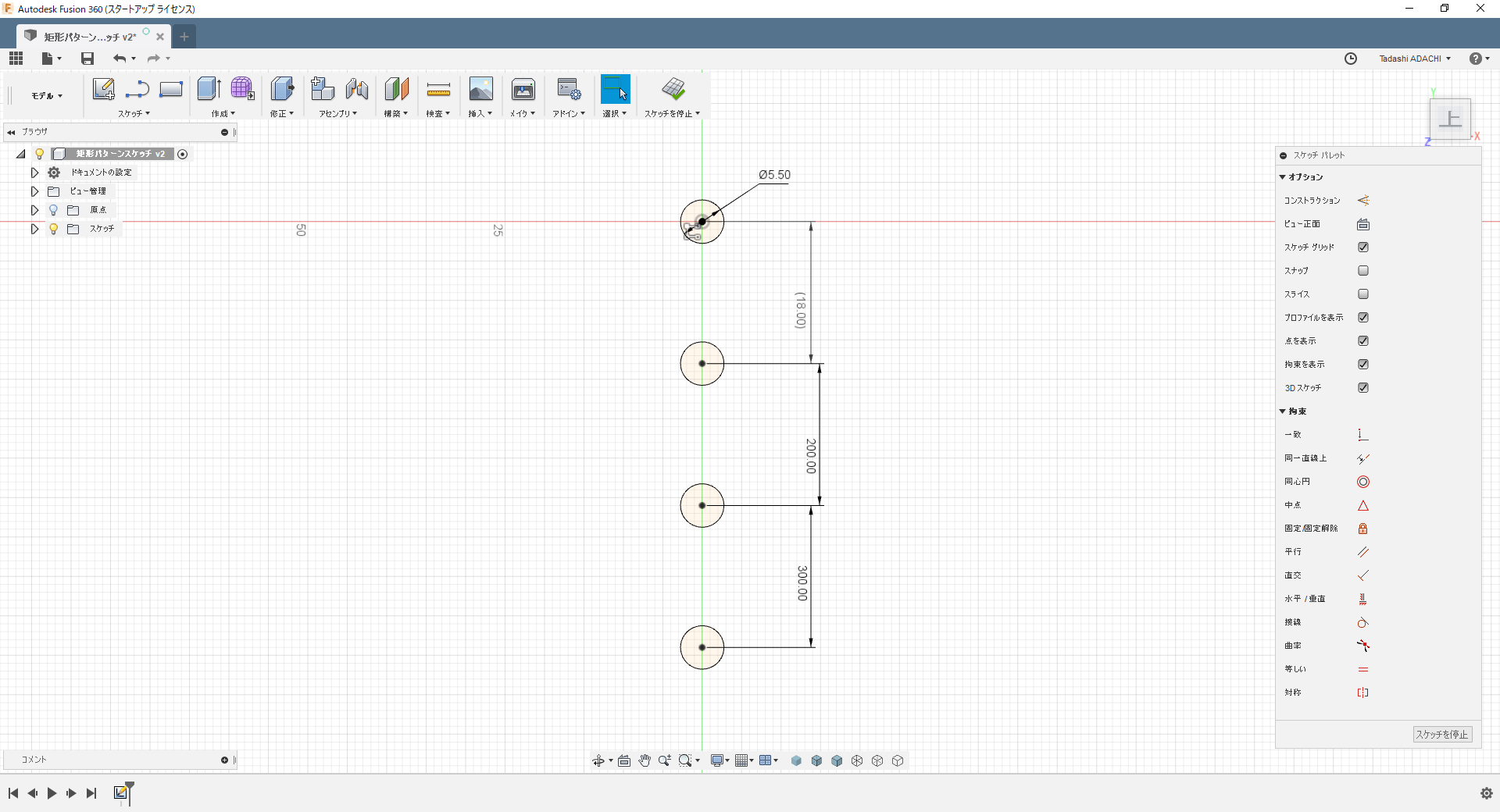1500x812 pixels.
Task: Apply the Symmetry constraint
Action: click(x=1363, y=693)
